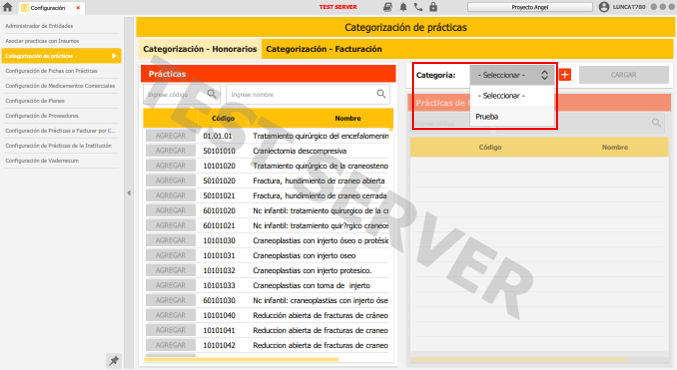677x370 pixels.
Task: Open notifications bell icon
Action: tap(403, 7)
